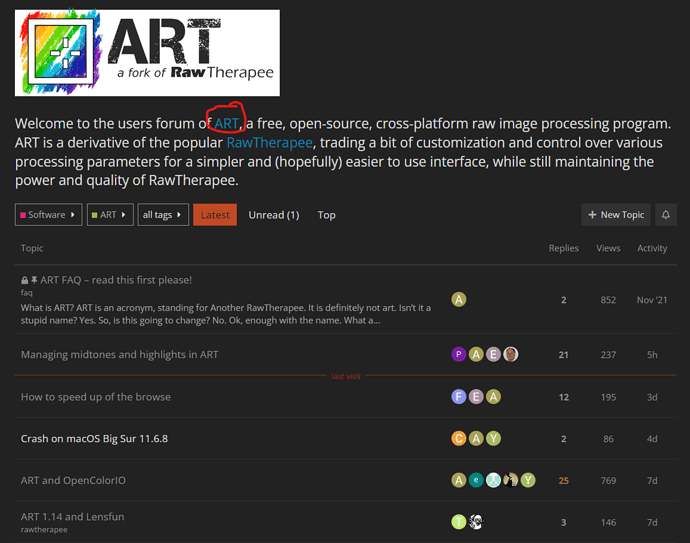Image resolution: width=690 pixels, height=543 pixels.
Task: Open the Software category dropdown
Action: click(x=49, y=215)
